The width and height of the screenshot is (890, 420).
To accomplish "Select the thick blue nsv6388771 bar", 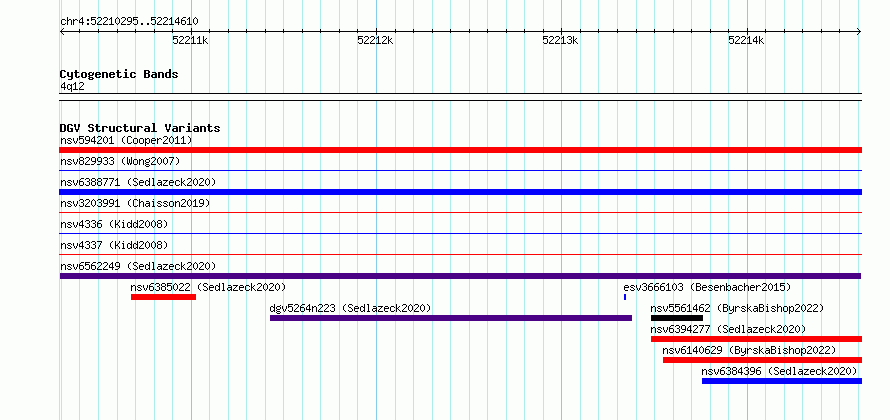I will tap(460, 192).
